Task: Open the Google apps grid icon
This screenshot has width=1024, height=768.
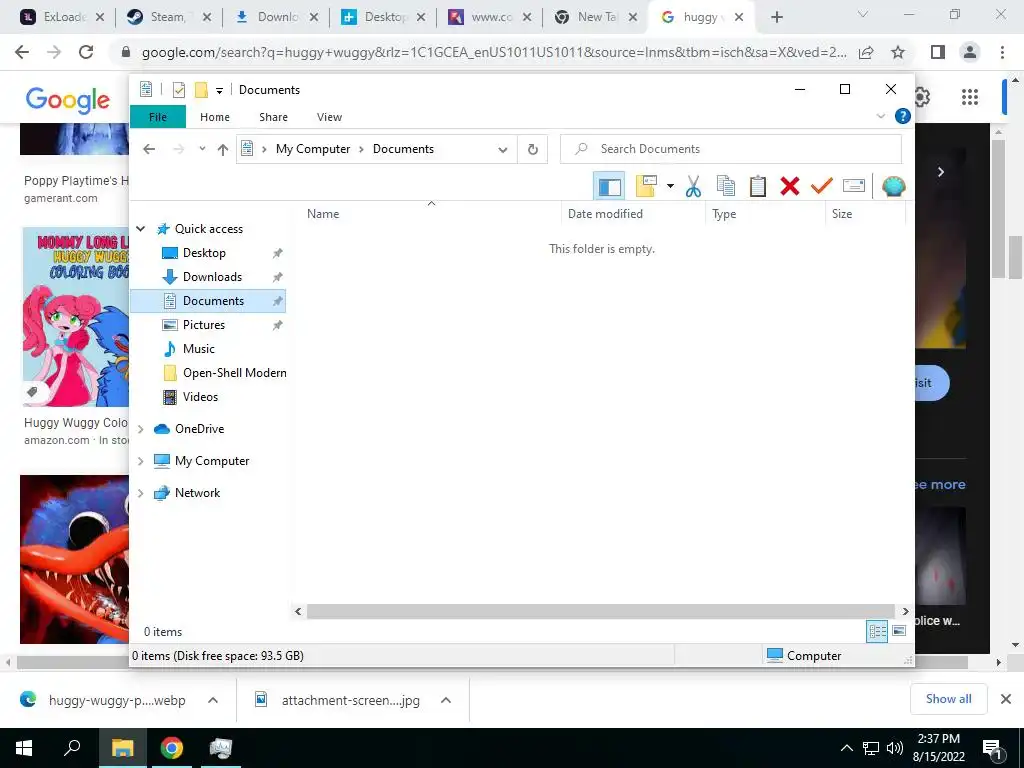Action: 970,97
